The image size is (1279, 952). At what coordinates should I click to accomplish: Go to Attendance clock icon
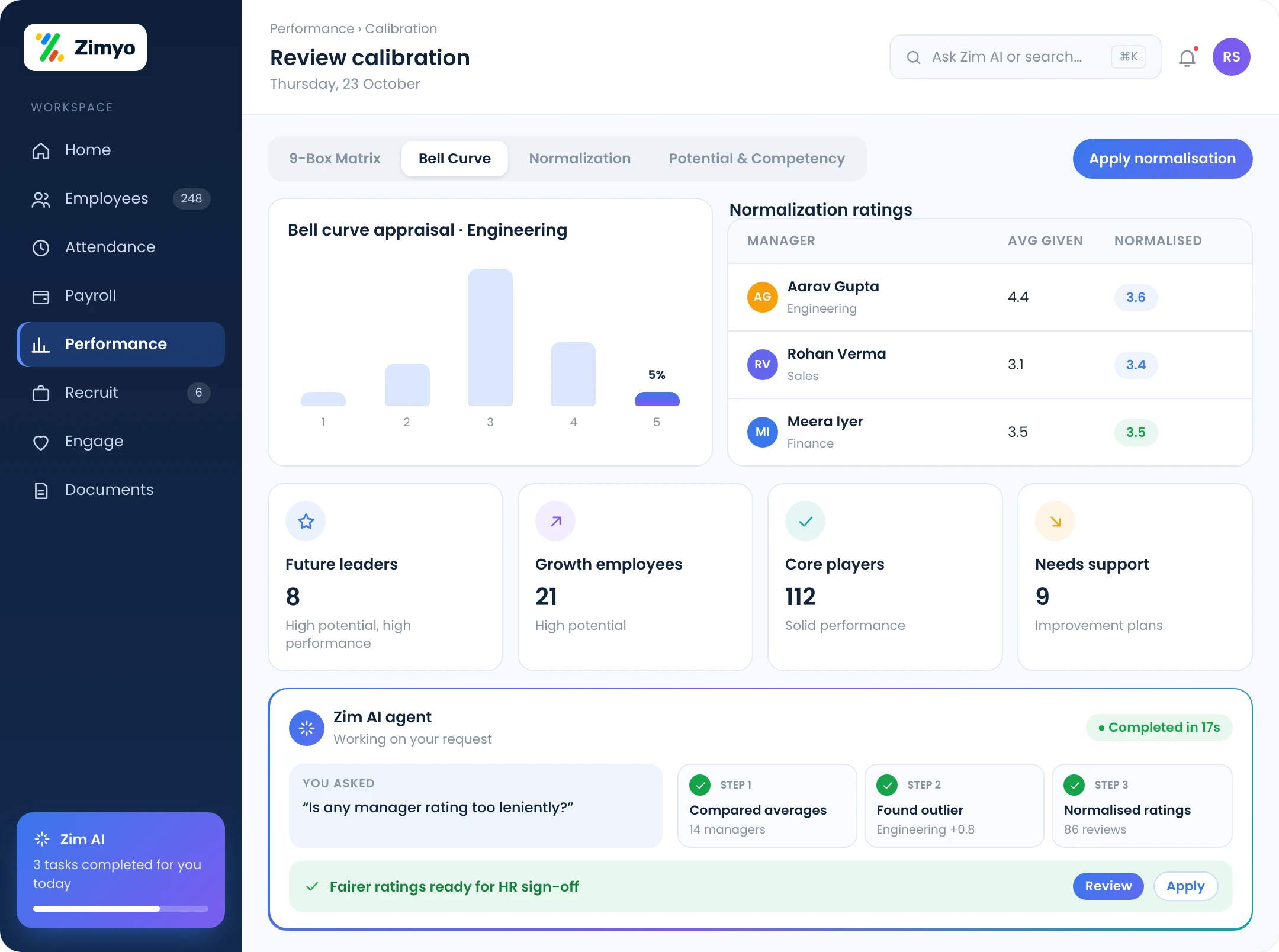click(41, 247)
